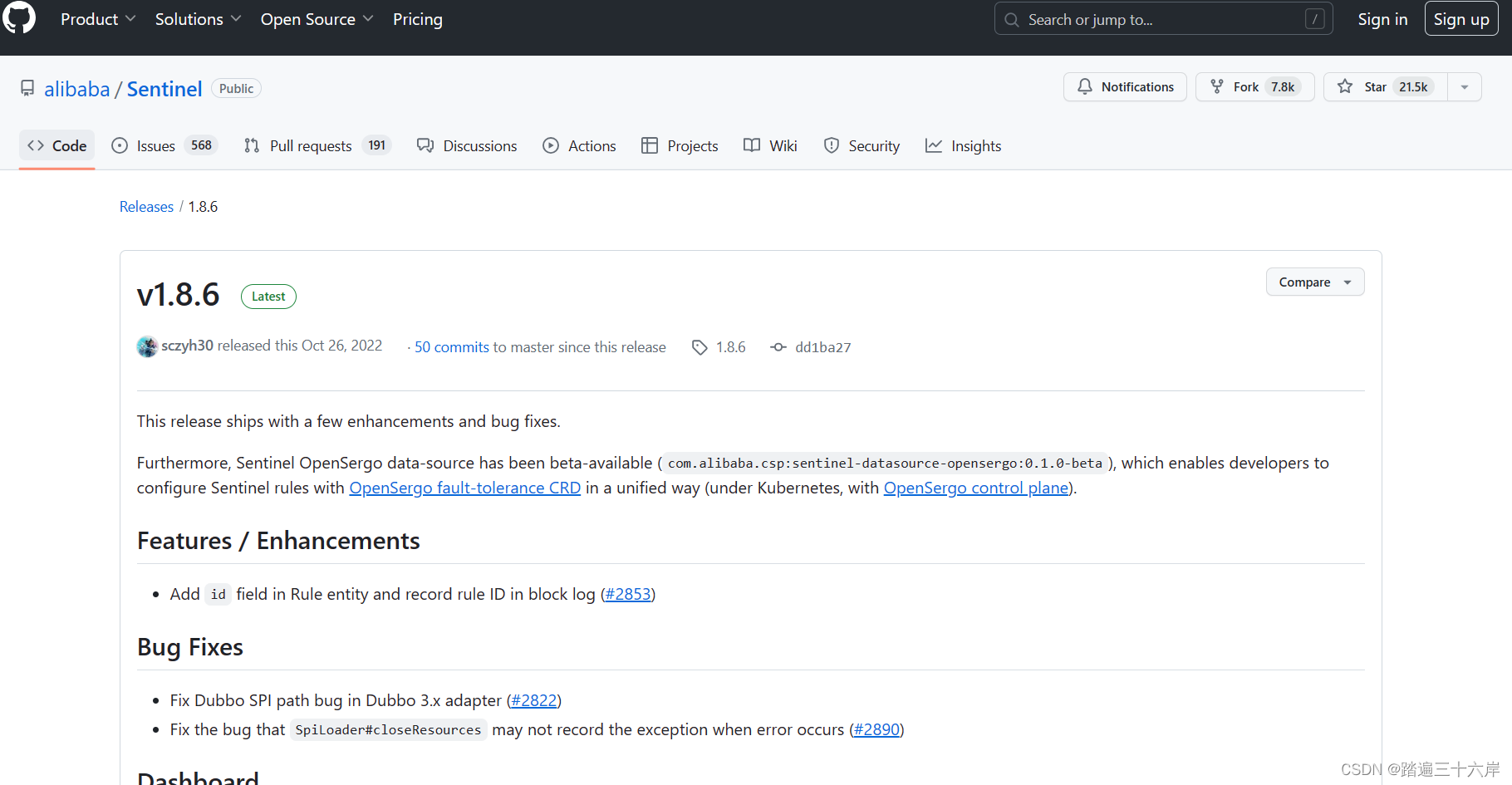Open Discussions via the speech bubble icon

[425, 145]
